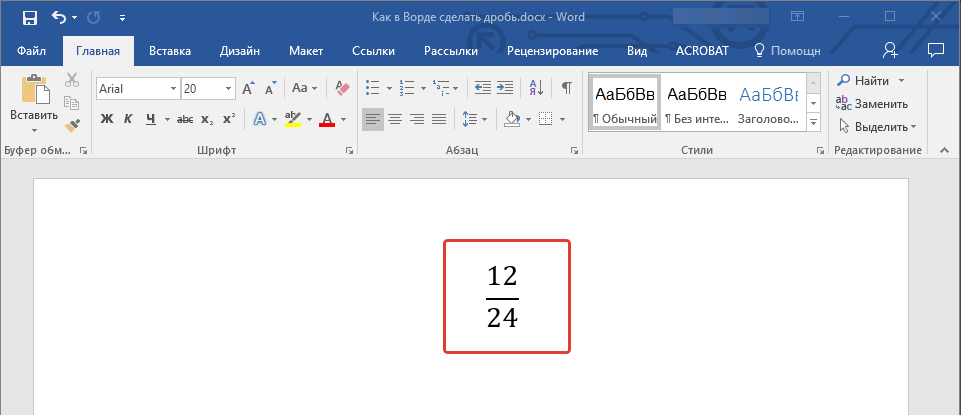The image size is (961, 415).
Task: Switch to the Вставка tab
Action: (x=170, y=50)
